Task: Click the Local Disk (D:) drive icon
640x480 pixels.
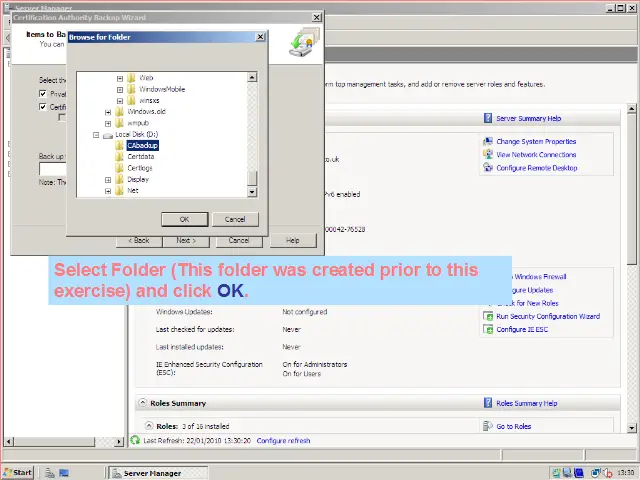Action: click(108, 134)
